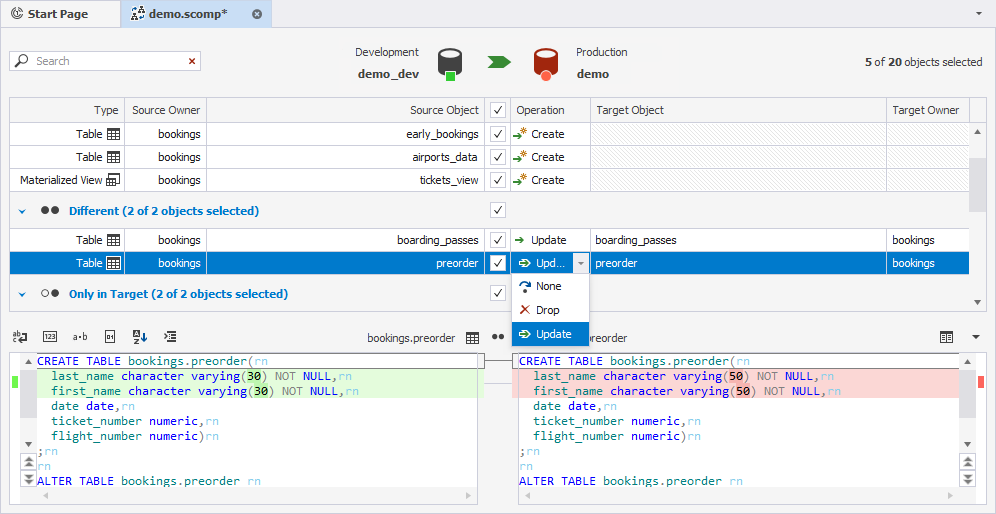Click the create arrow icon in early_bookings row
Viewport: 996px width, 514px height.
[521, 134]
